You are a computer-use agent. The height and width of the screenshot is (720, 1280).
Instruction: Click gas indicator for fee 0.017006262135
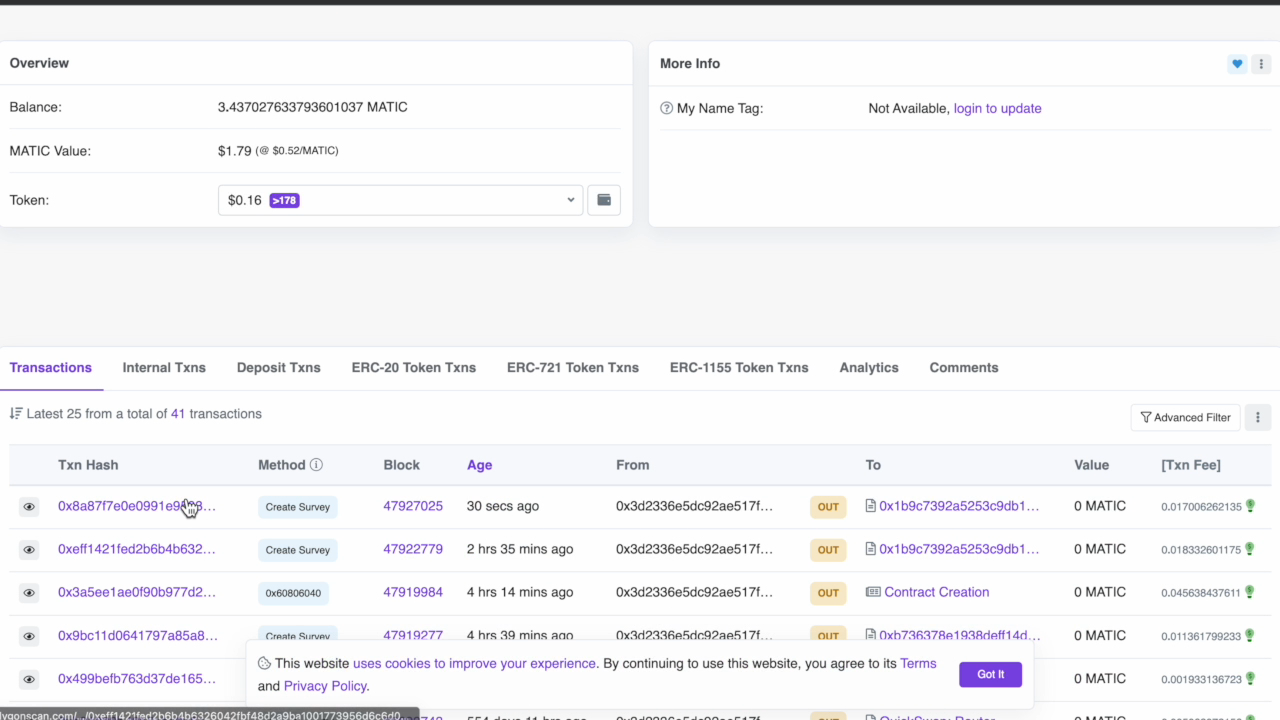1250,506
